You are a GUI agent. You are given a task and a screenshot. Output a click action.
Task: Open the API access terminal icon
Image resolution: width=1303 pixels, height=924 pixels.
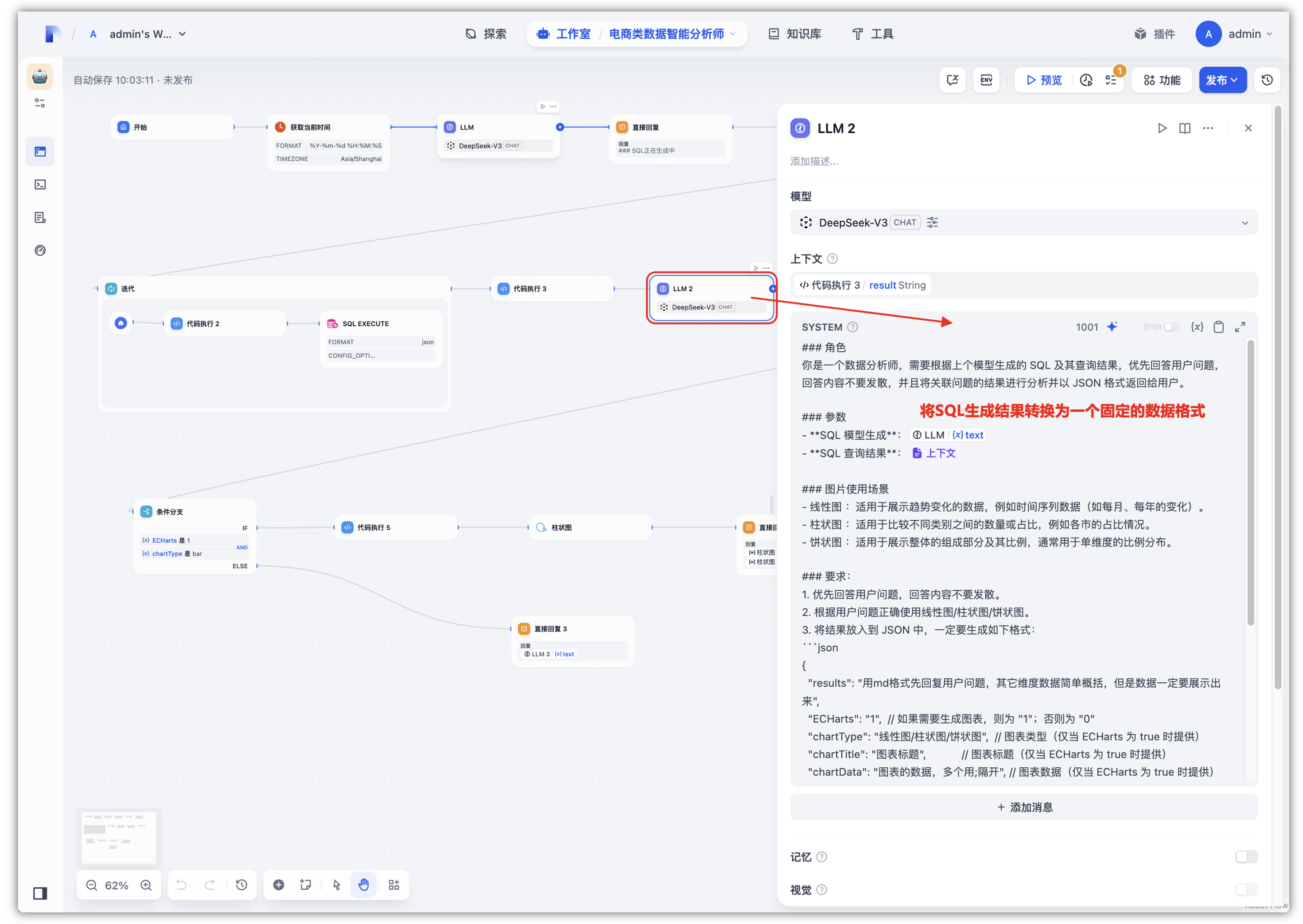[40, 184]
